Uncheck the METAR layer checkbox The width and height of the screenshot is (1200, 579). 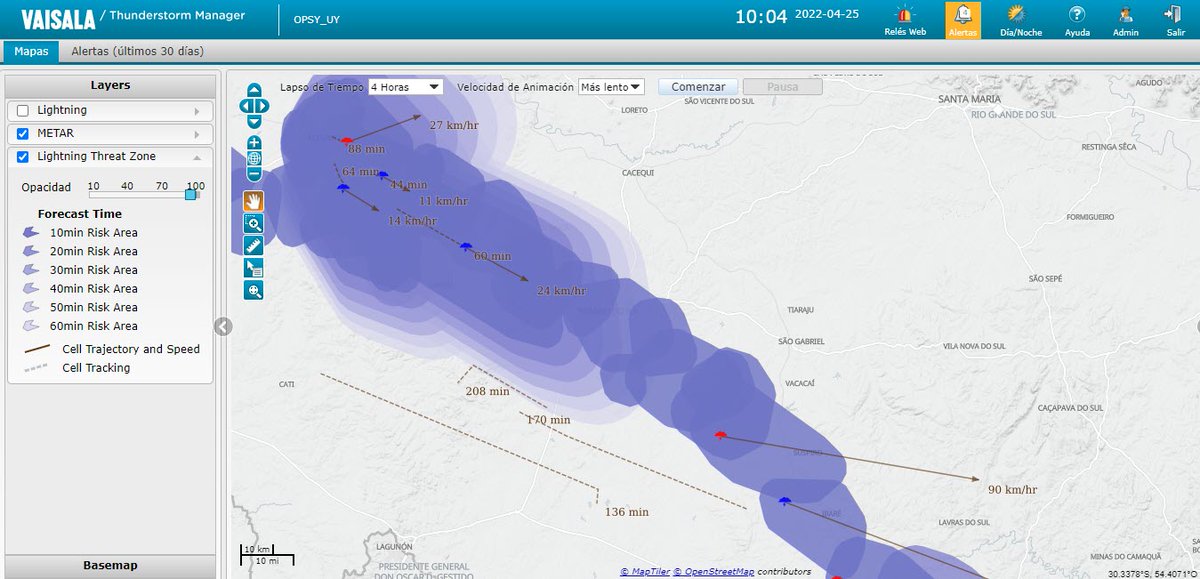pos(23,133)
